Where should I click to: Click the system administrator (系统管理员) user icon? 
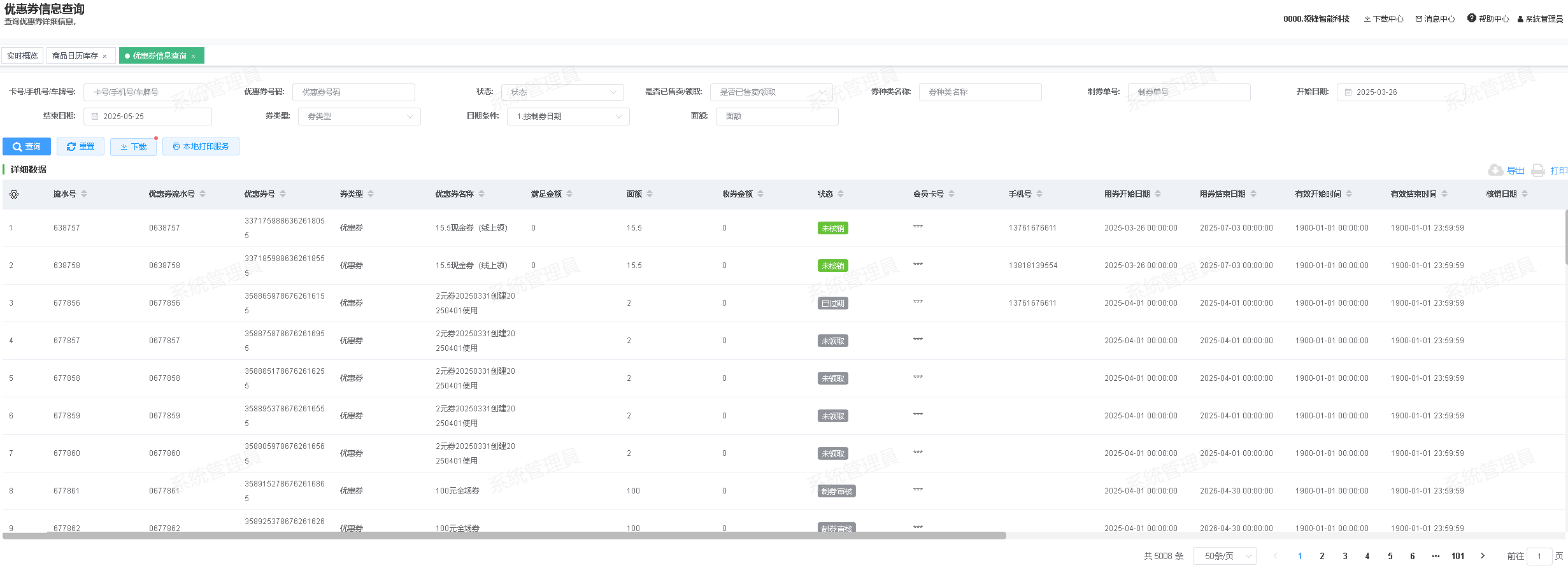(1520, 19)
